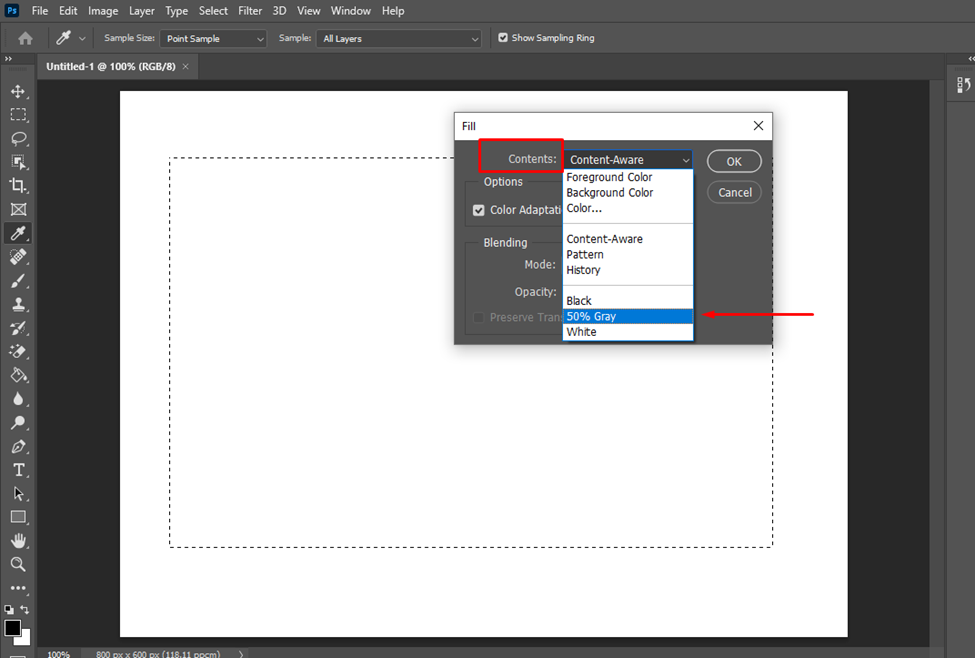Choose 50% Gray from Contents list
Viewport: 975px width, 658px height.
pos(628,317)
